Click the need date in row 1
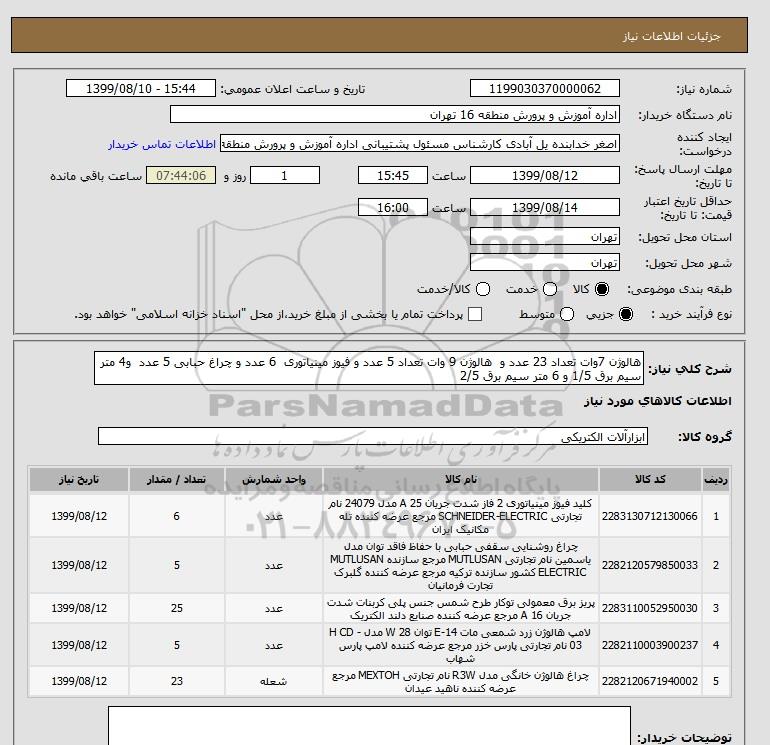 79,516
